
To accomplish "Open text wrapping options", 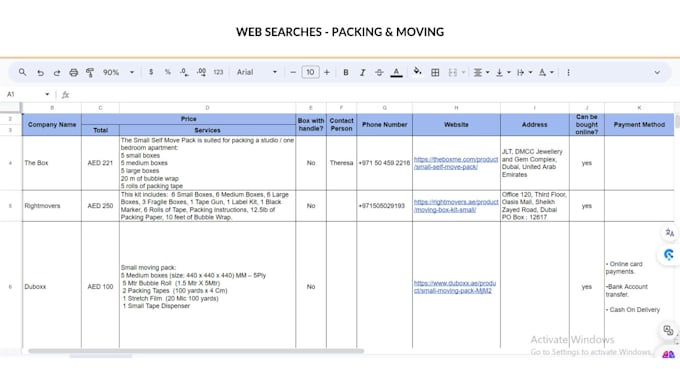I will tap(524, 72).
